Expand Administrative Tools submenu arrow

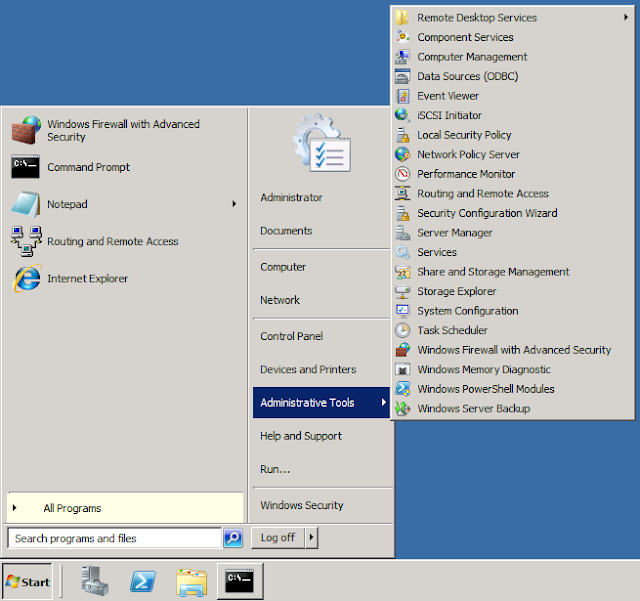tap(384, 402)
